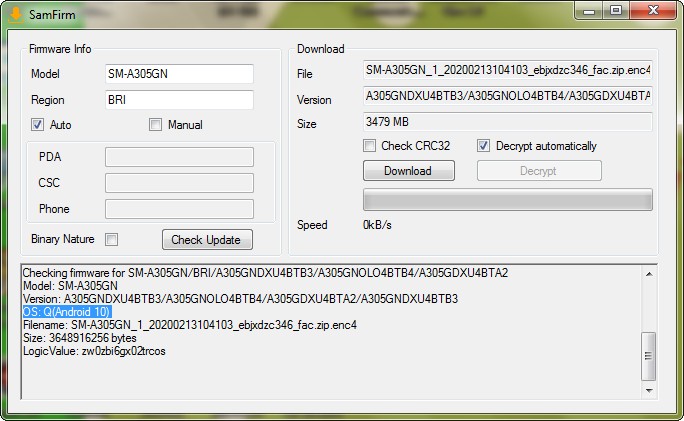Toggle the Auto checkbox
Viewport: 684px width, 421px height.
pos(38,125)
